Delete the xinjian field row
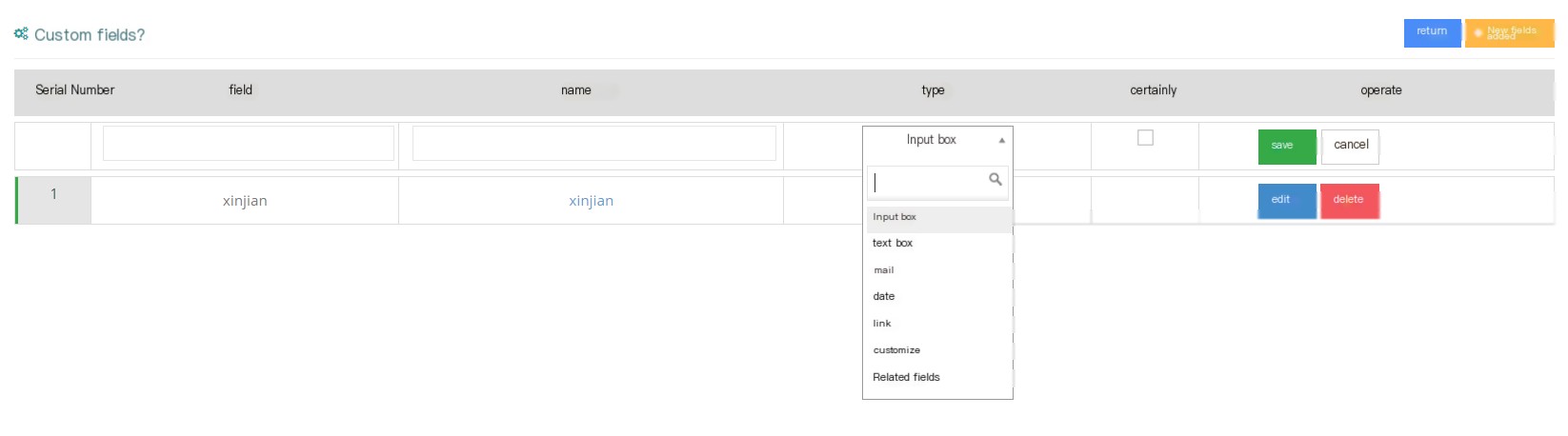This screenshot has width=1568, height=436. coord(1350,200)
